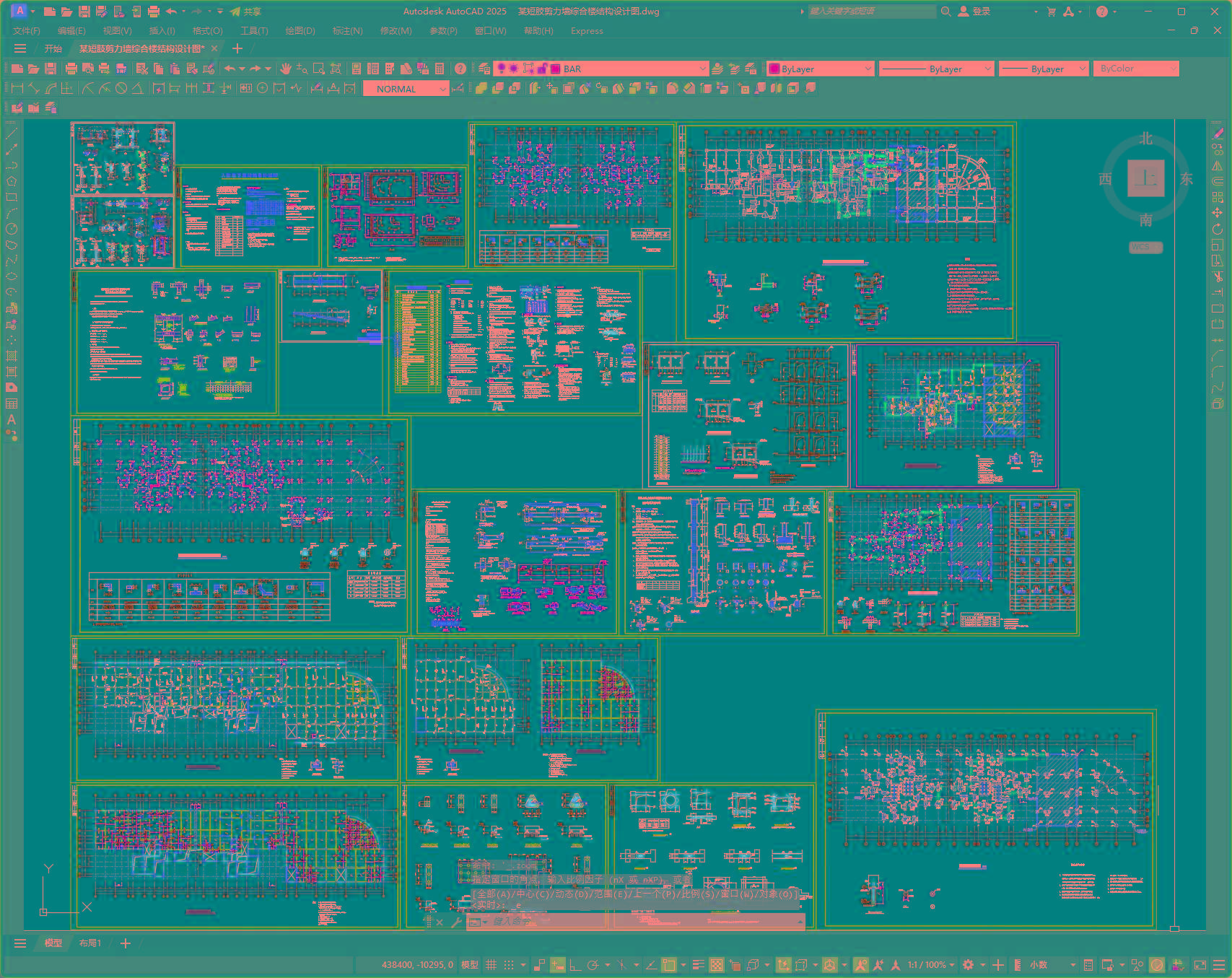Click the Rotate tool in modify toolbar
Image resolution: width=1232 pixels, height=978 pixels.
(x=1218, y=229)
